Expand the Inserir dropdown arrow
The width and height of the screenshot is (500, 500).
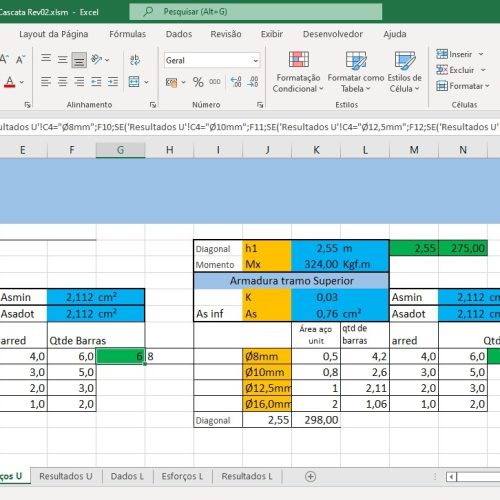click(481, 54)
